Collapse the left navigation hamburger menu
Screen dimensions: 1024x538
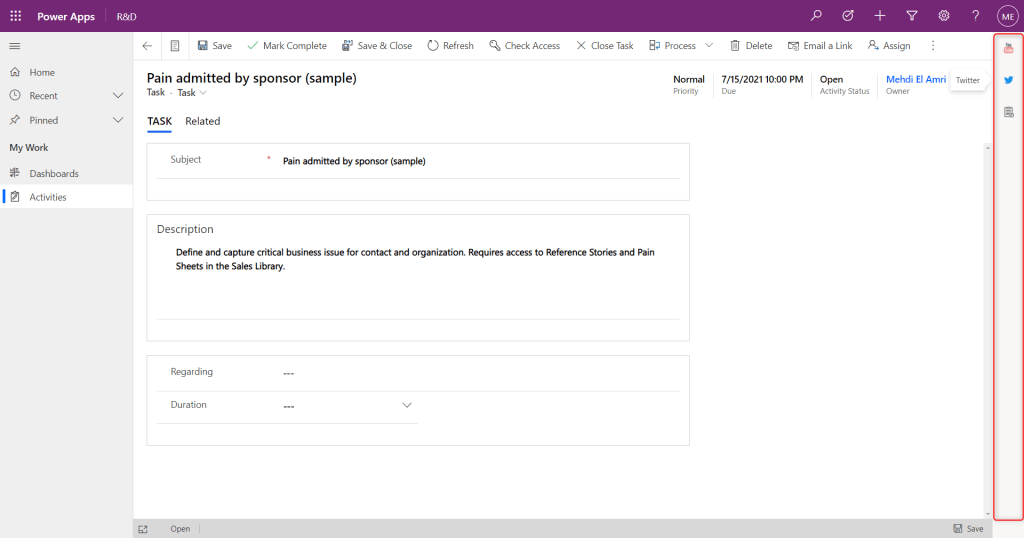coord(15,46)
